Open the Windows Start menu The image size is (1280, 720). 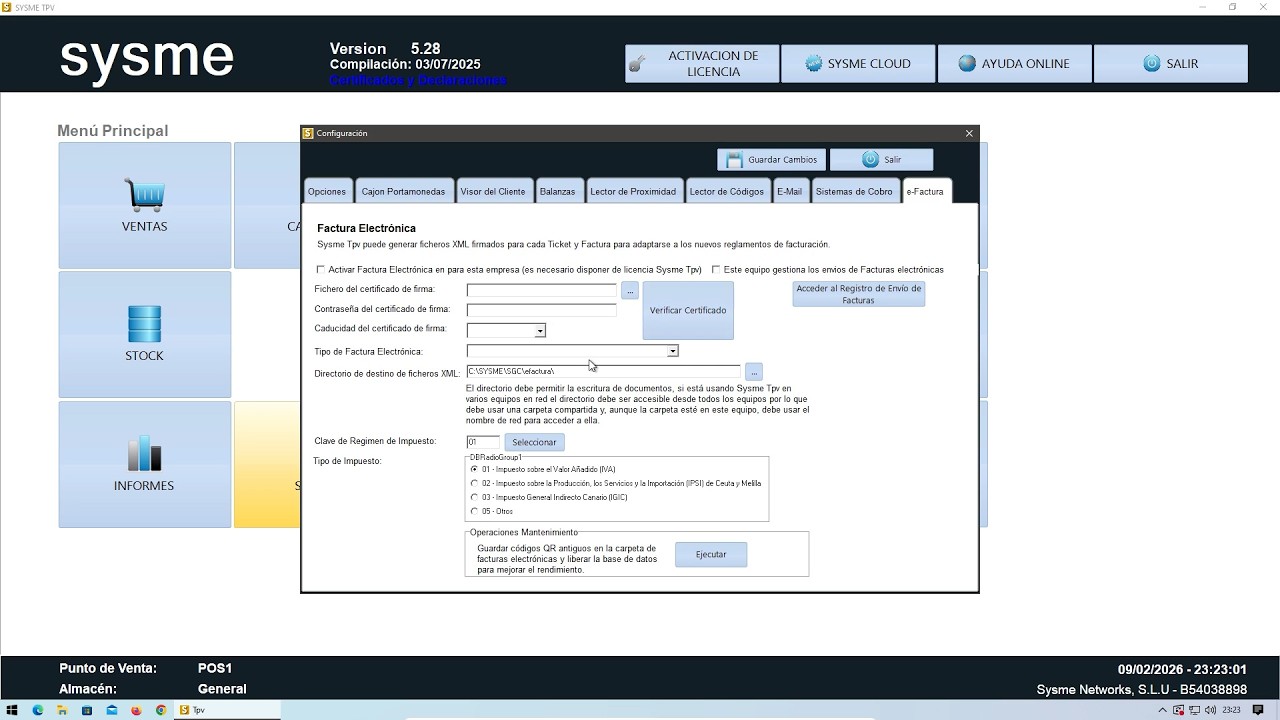click(13, 710)
